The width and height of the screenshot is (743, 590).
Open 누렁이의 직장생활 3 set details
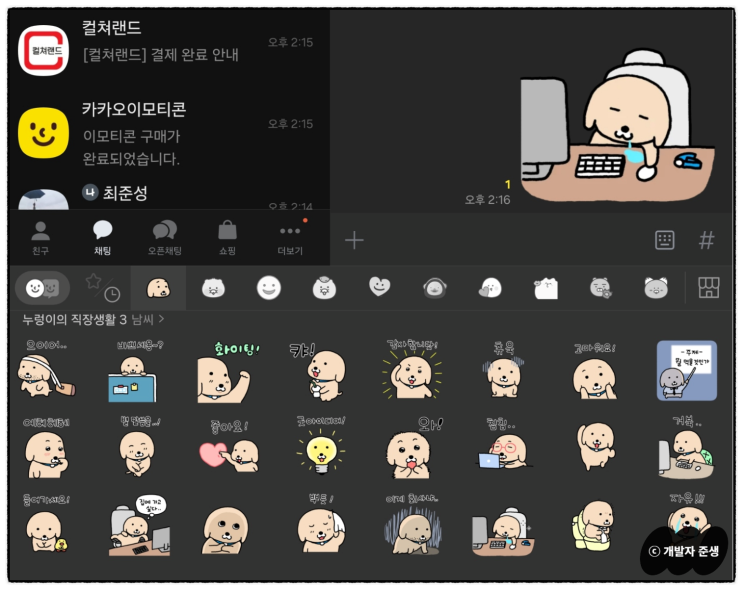(x=93, y=319)
